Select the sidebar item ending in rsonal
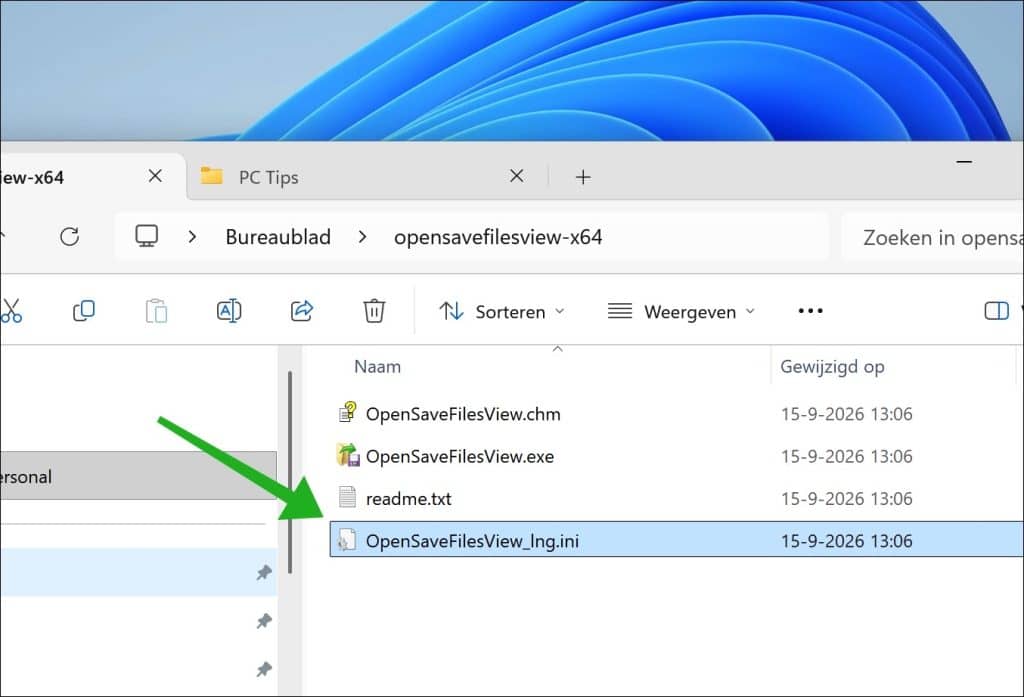1024x697 pixels. [x=138, y=476]
